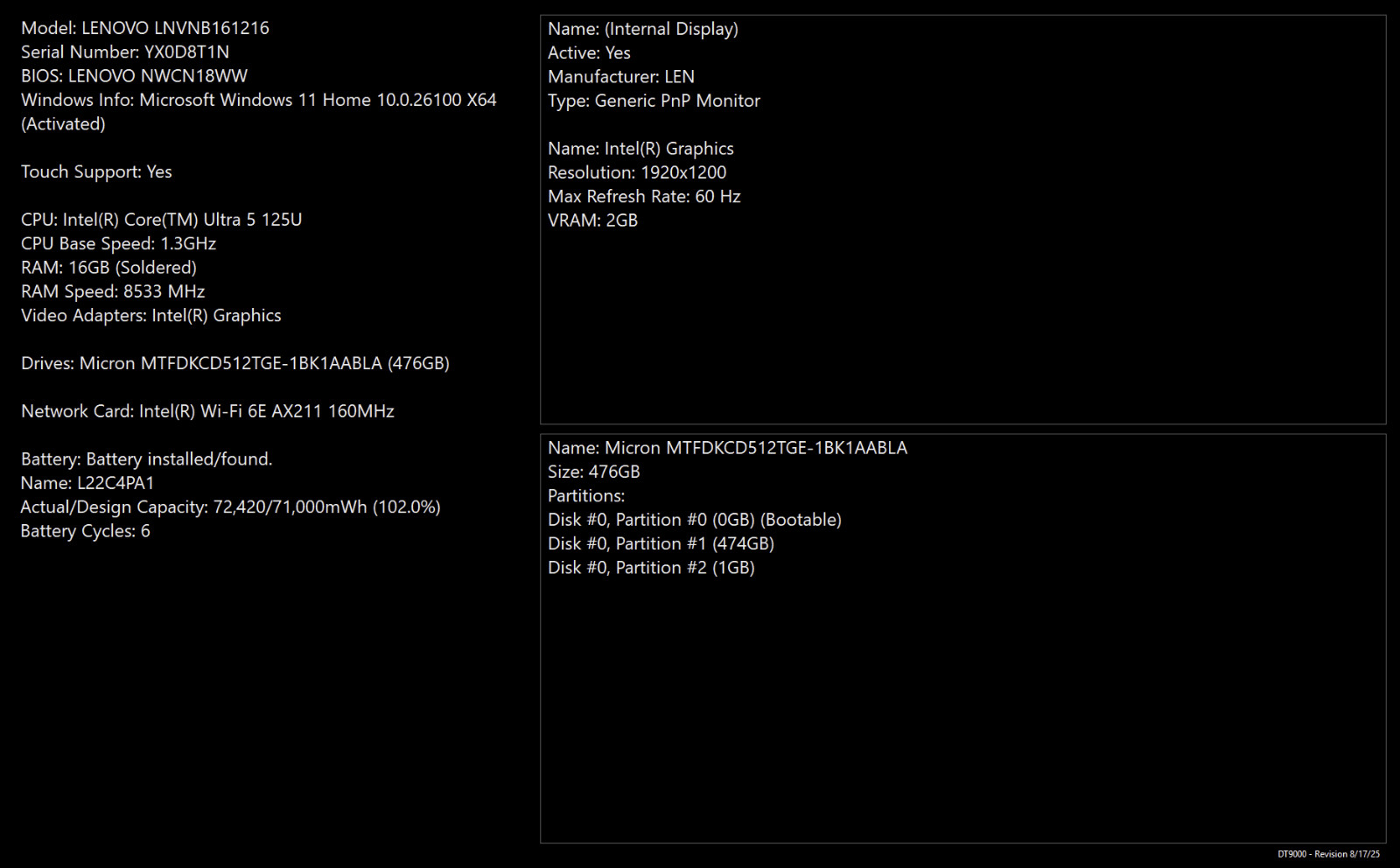
Task: Click Battery Cycles: 6 text
Action: [x=86, y=531]
